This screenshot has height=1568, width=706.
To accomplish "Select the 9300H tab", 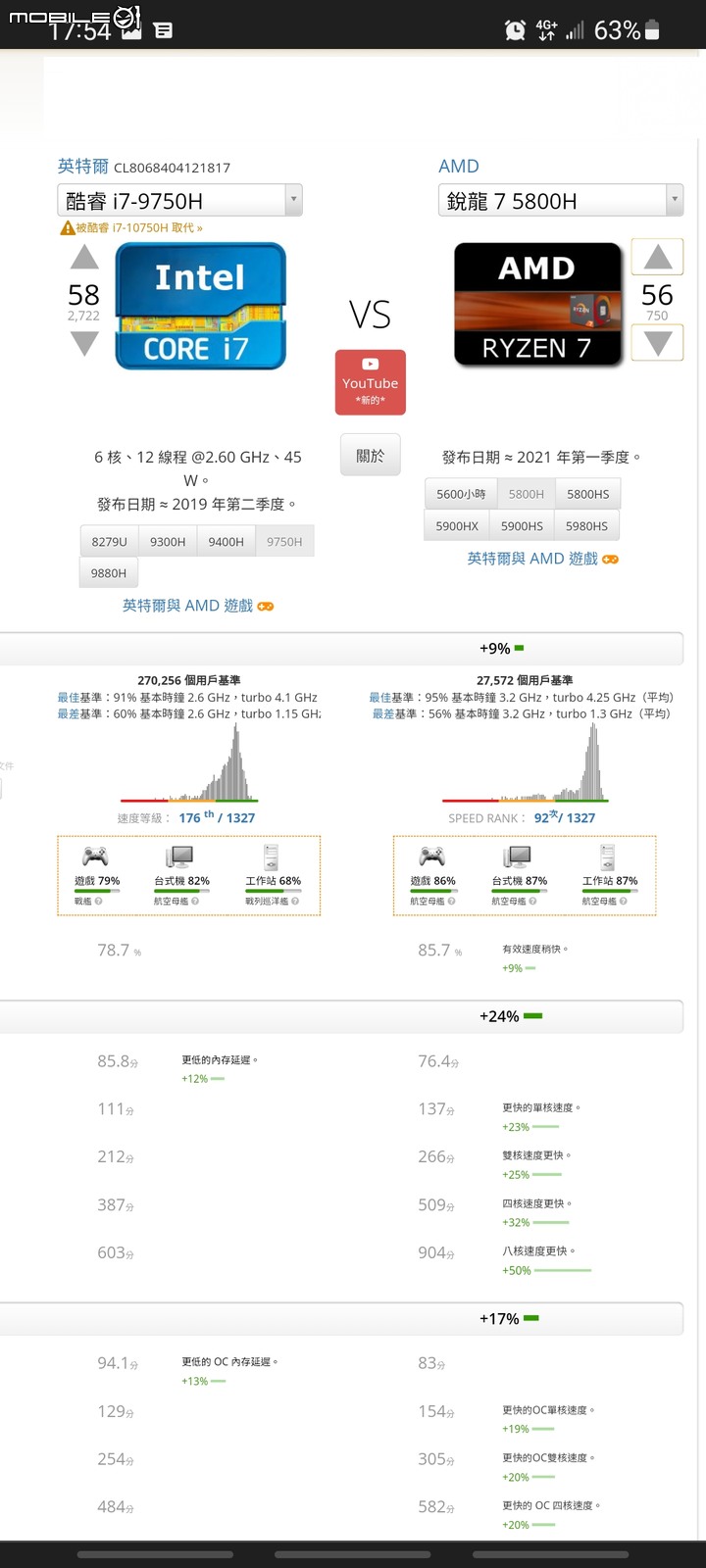I will [x=168, y=541].
